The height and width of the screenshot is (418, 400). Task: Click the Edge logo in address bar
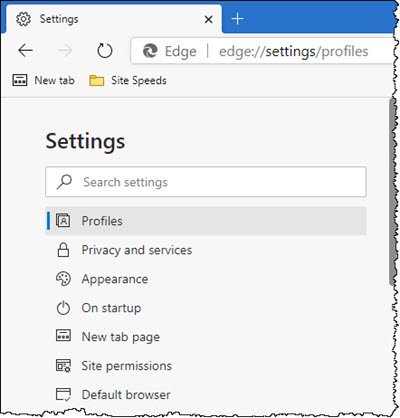[150, 51]
